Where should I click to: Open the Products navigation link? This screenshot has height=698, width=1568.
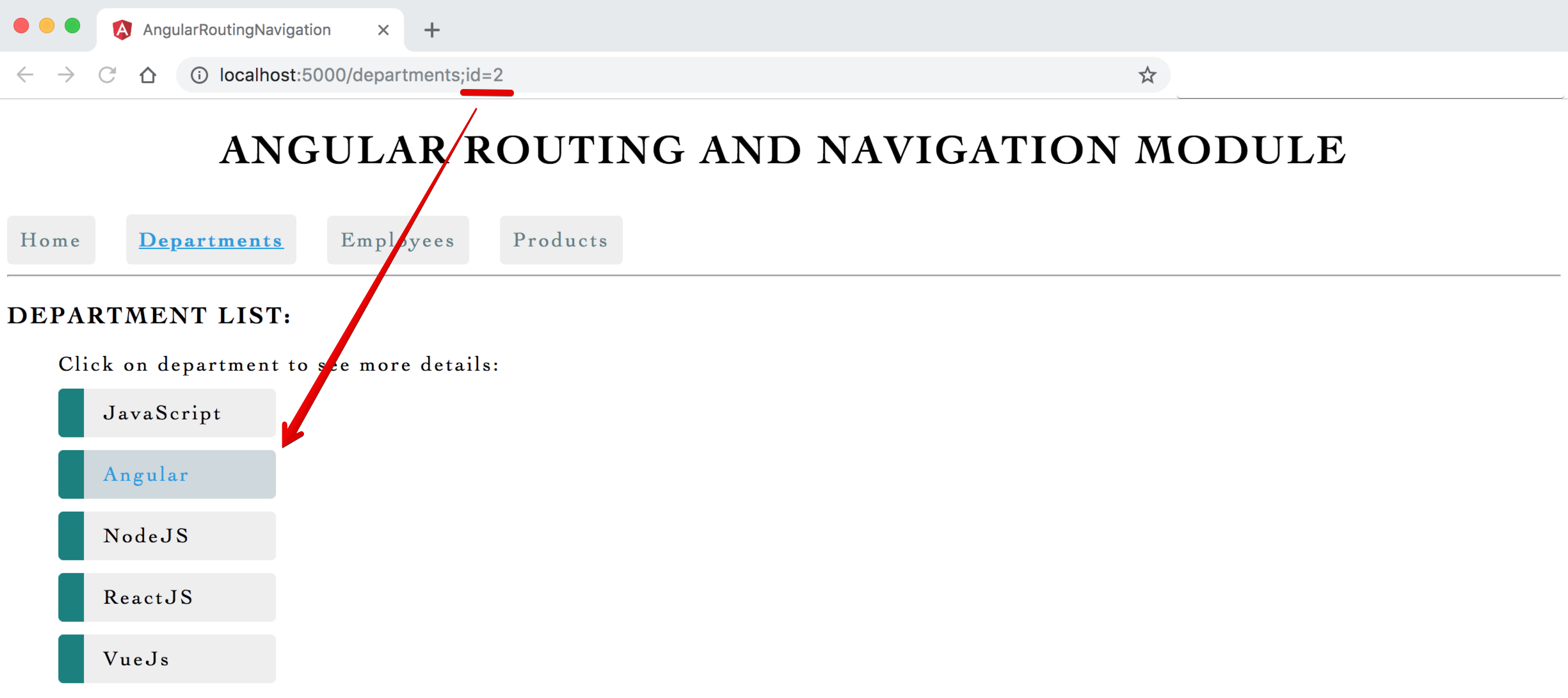pyautogui.click(x=559, y=240)
